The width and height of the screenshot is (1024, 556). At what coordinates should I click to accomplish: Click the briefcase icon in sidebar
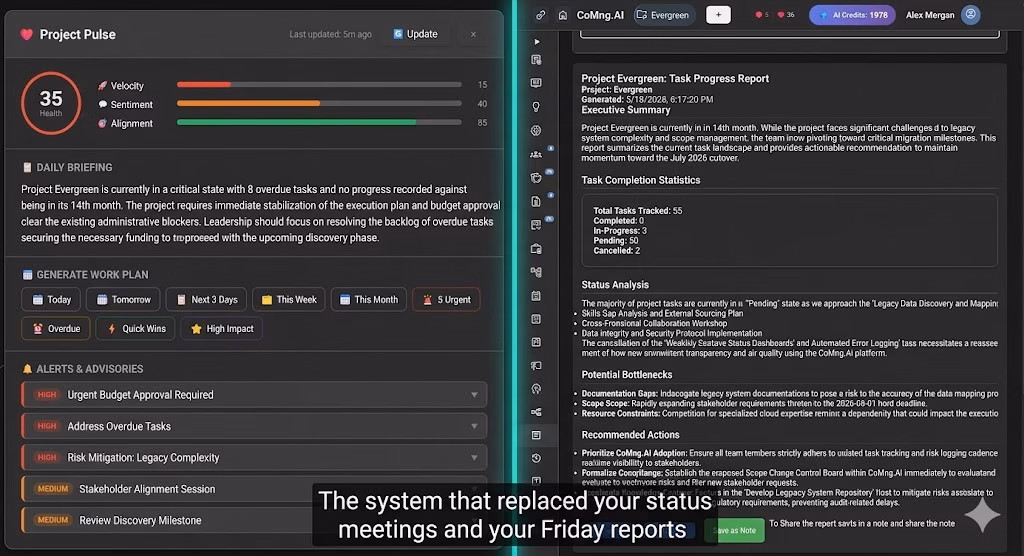(x=536, y=249)
